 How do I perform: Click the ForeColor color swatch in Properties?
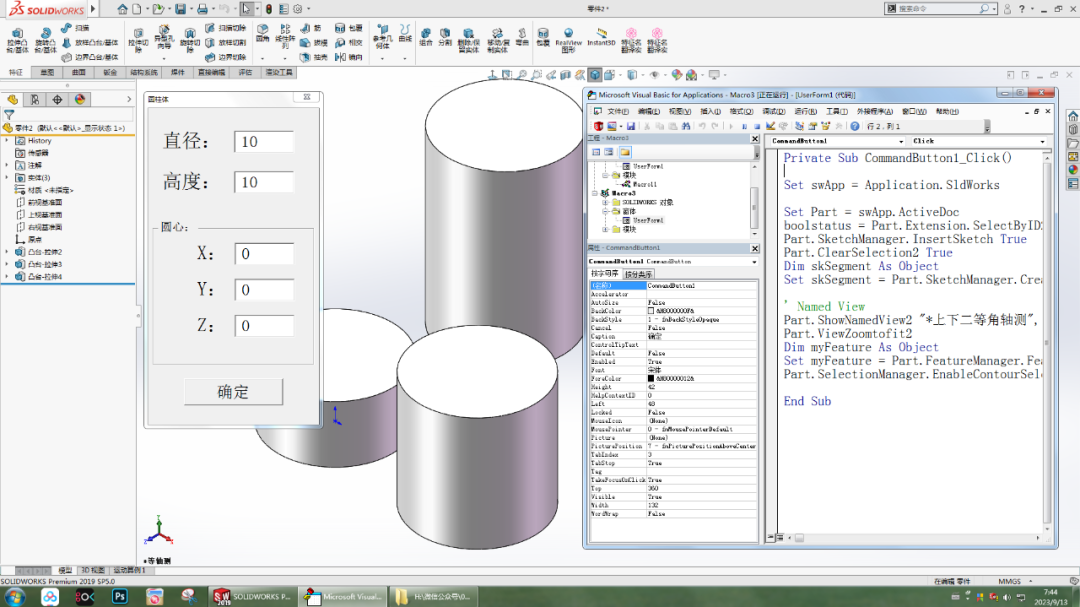coord(650,379)
